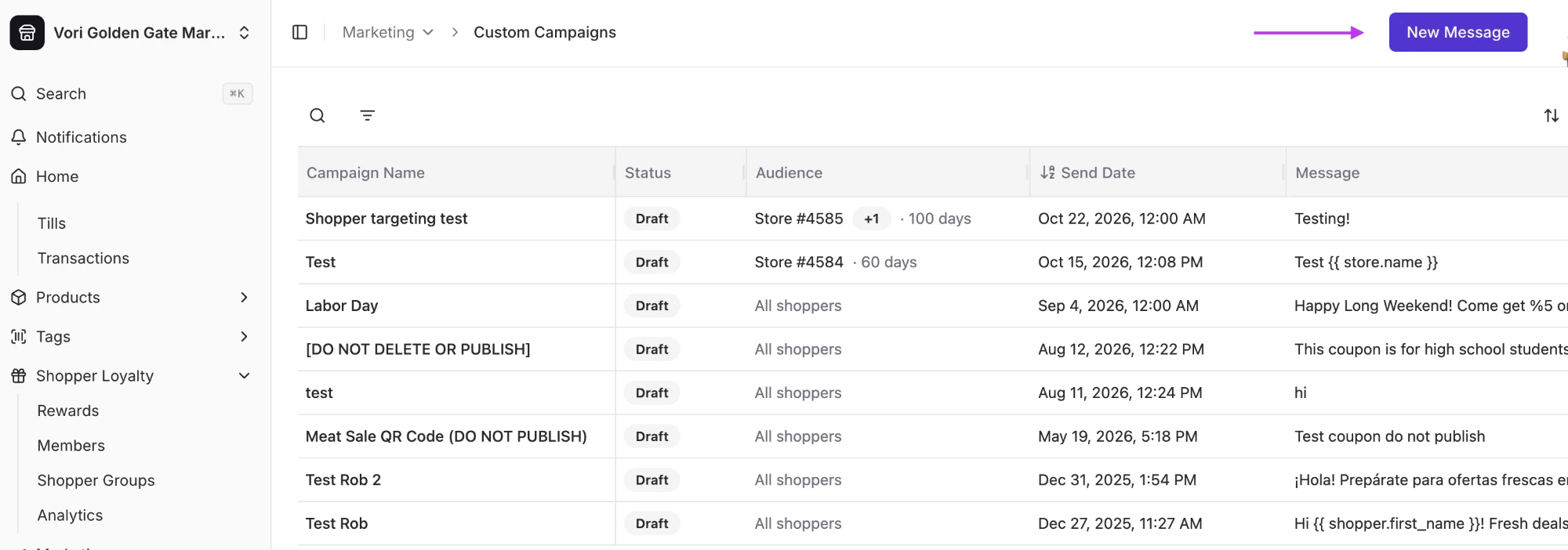Click the Home house icon
The image size is (1568, 550).
point(19,176)
